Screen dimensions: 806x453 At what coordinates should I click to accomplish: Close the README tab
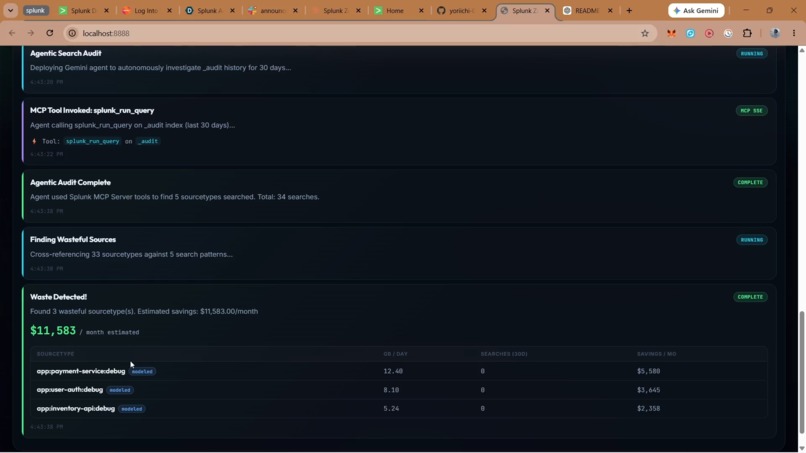(610, 10)
